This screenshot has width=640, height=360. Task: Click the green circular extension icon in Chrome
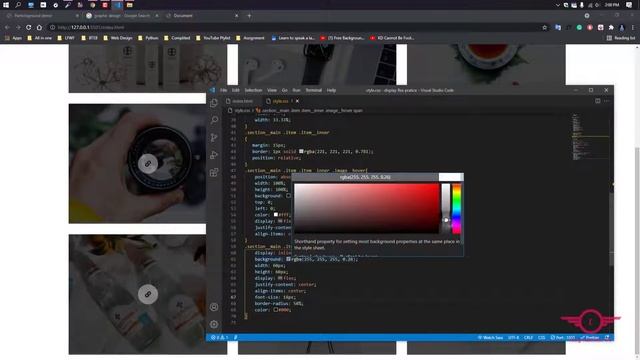tap(579, 27)
